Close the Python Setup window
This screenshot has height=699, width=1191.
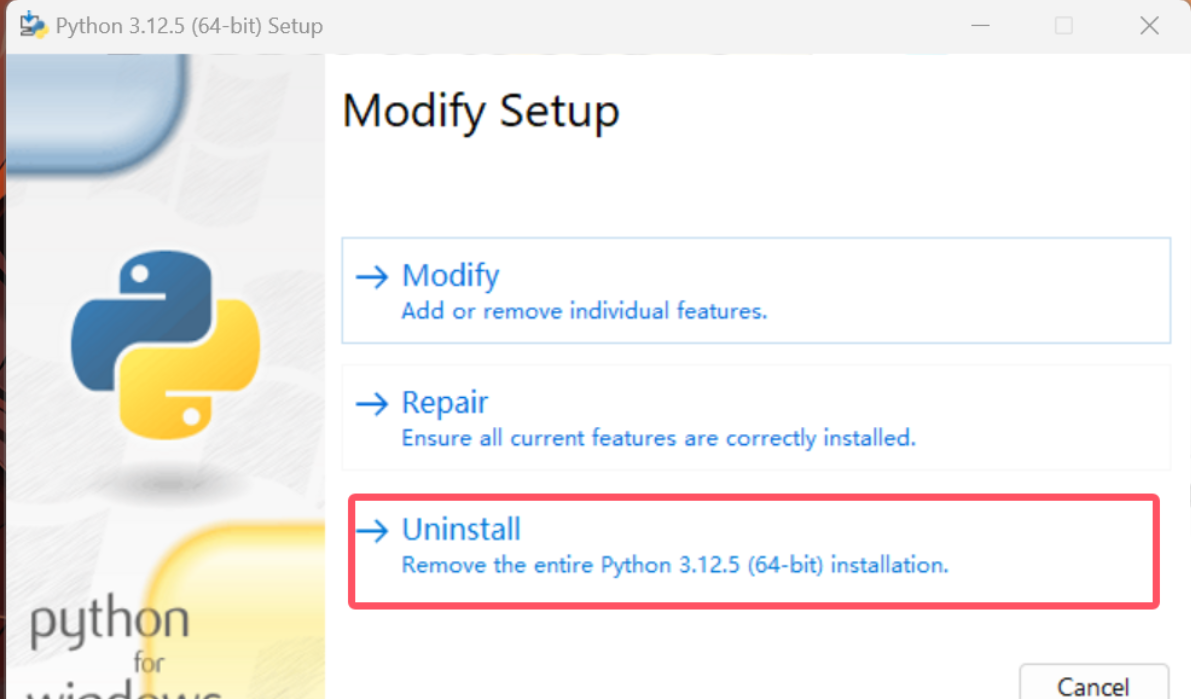[1149, 26]
